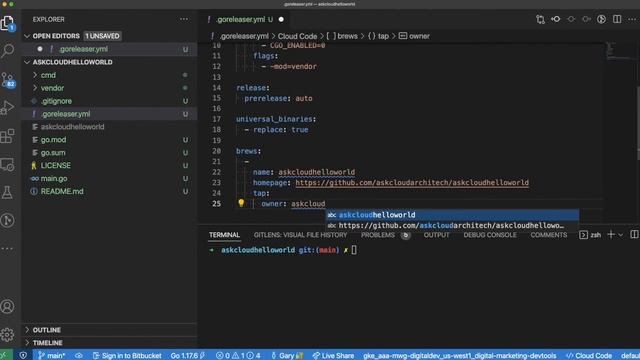
Task: Click Cloud Code in status bar
Action: 589,356
